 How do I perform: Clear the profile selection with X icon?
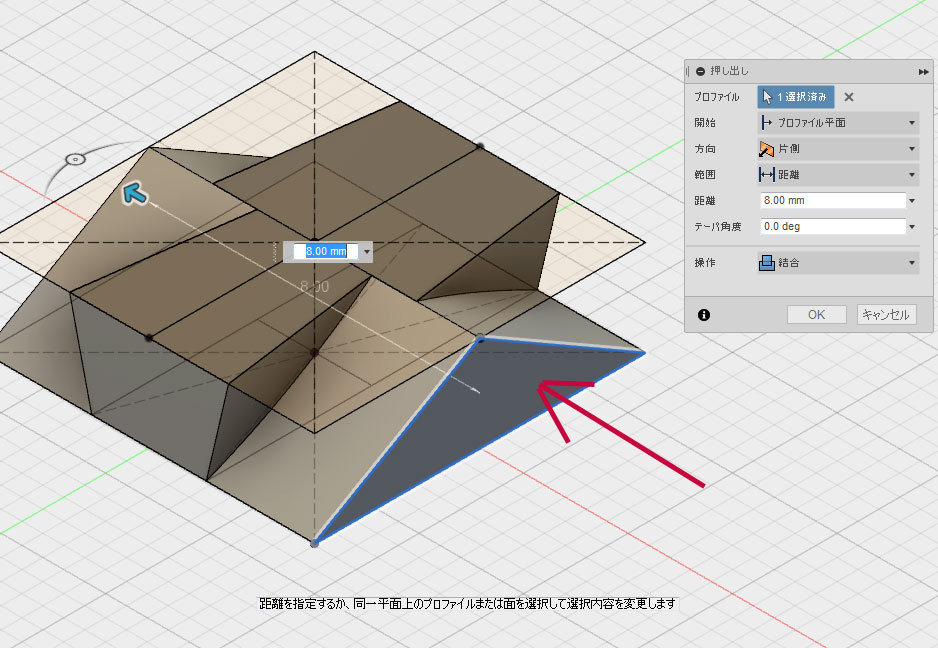point(849,97)
